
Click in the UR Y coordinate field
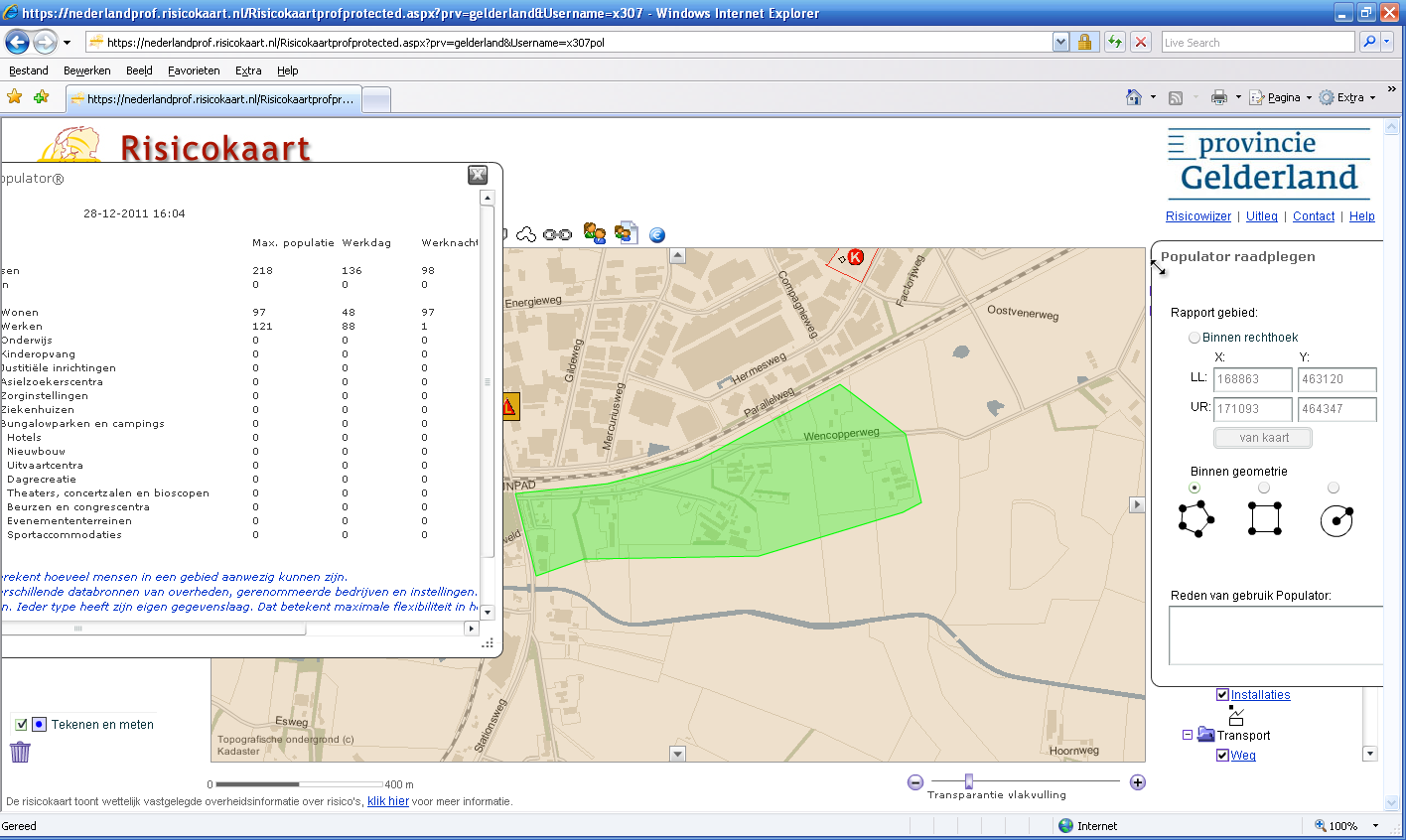tap(1337, 409)
